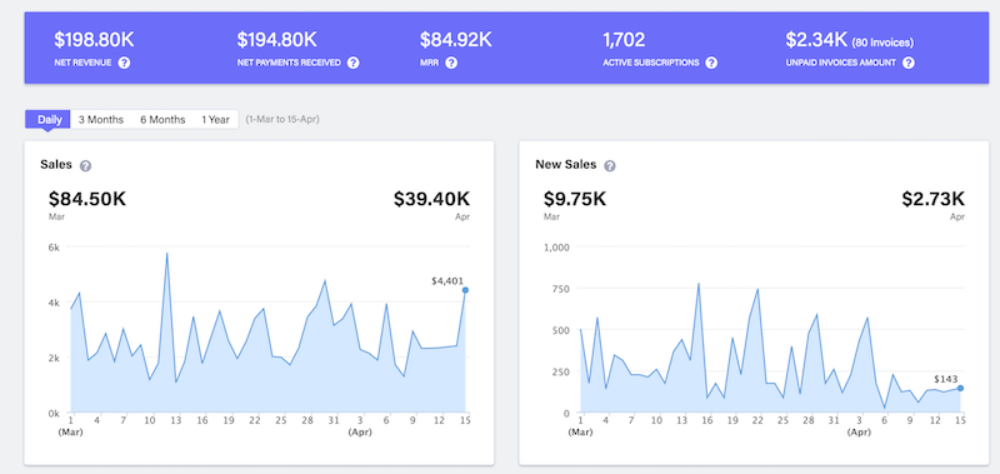
Task: Switch to the 3 Months view
Action: (101, 119)
